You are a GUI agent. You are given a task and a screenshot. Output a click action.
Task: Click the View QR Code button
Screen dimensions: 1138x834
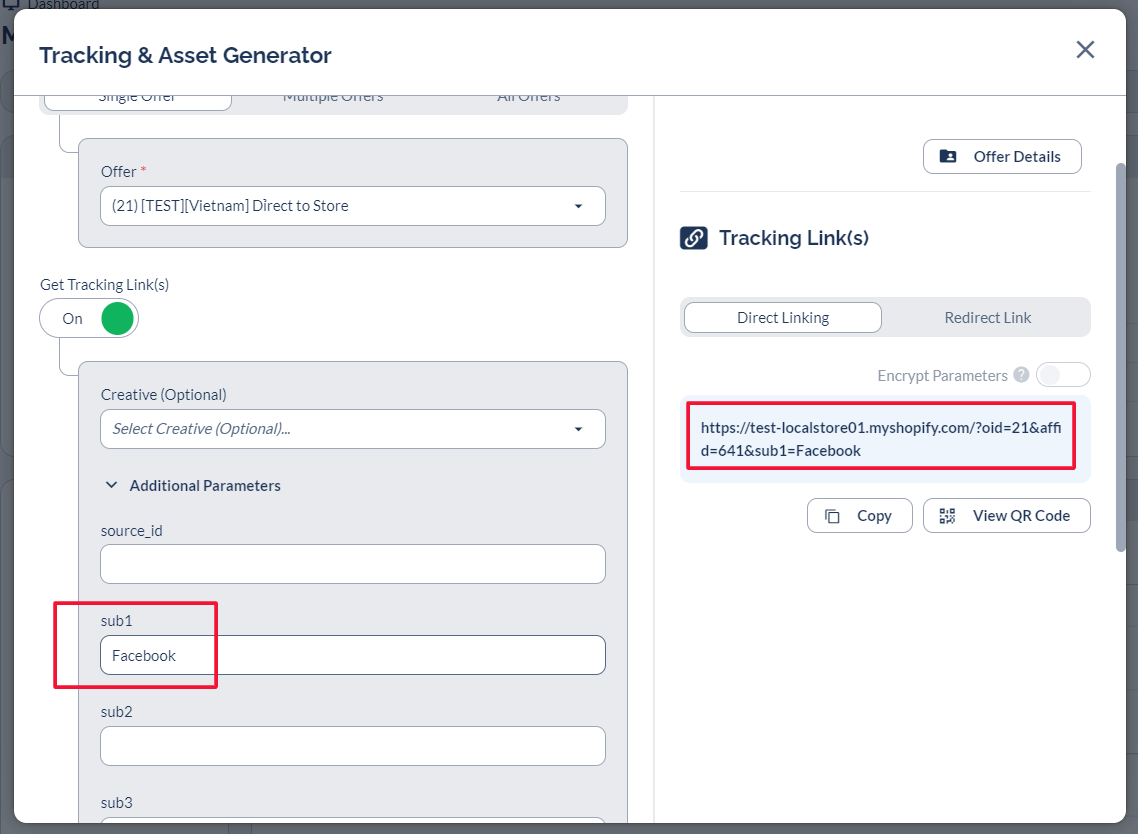click(x=1006, y=516)
